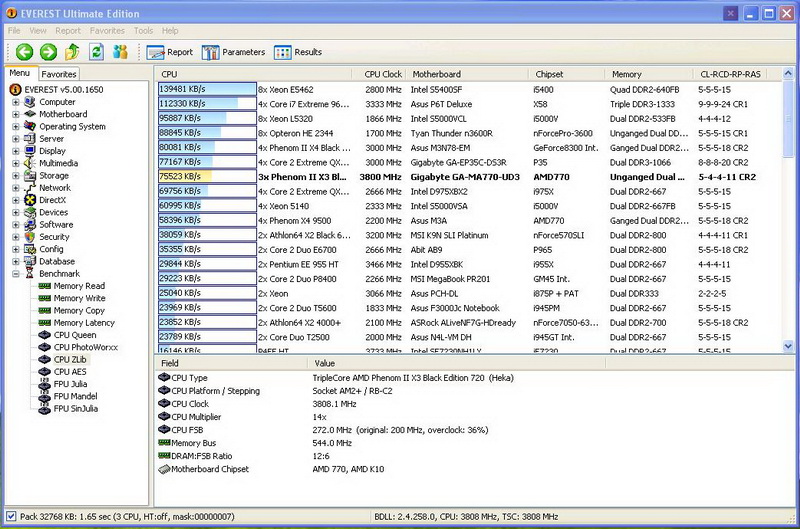The width and height of the screenshot is (800, 529).
Task: Expand the Operating System tree node
Action: pos(15,127)
